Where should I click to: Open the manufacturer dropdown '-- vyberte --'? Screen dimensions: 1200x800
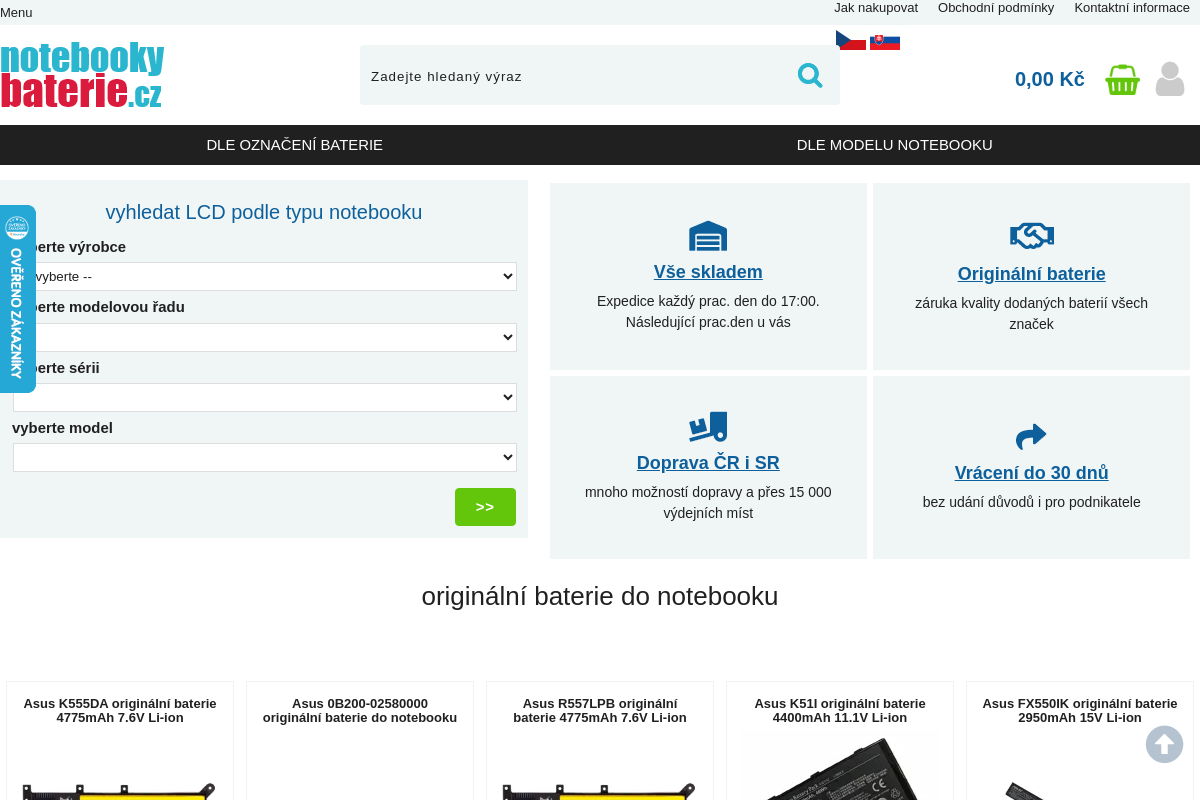(x=265, y=276)
